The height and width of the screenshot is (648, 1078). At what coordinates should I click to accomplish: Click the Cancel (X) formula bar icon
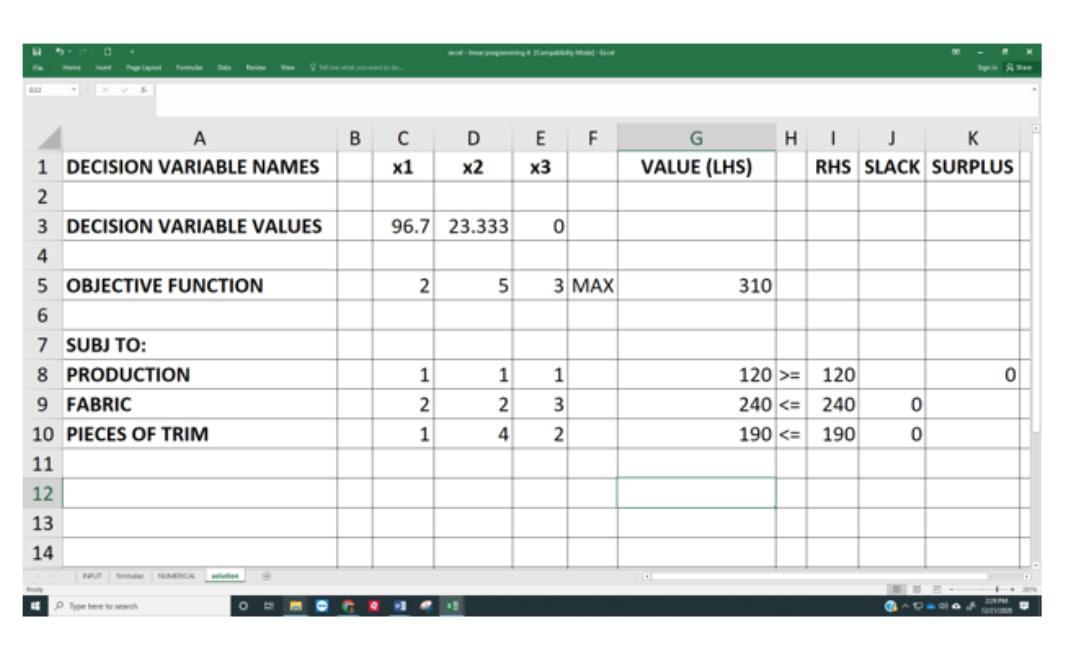coord(105,89)
